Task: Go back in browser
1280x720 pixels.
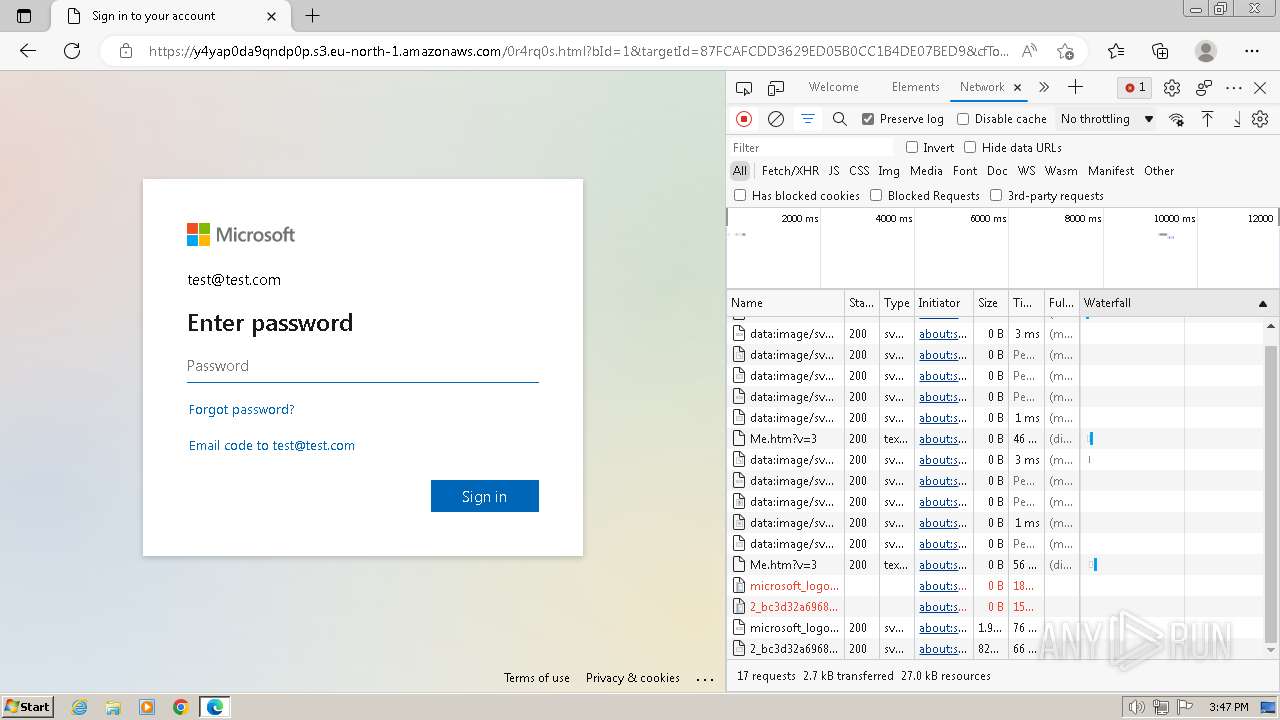Action: coord(28,51)
